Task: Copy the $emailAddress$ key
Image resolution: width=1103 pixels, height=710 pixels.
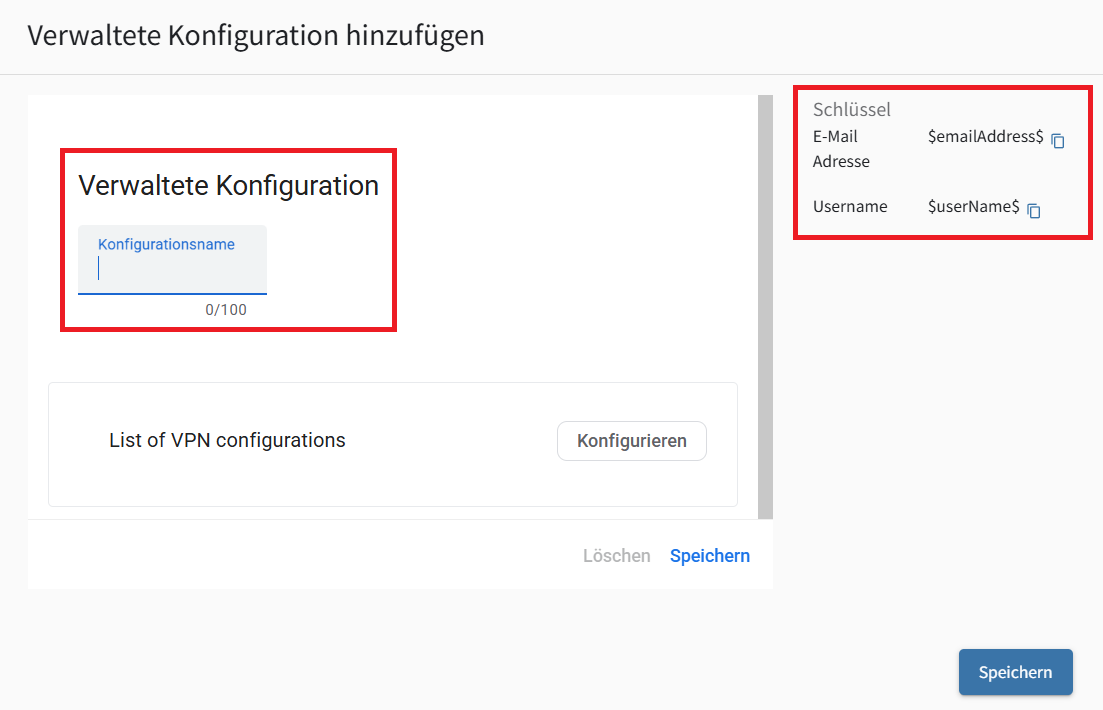Action: coord(1058,141)
